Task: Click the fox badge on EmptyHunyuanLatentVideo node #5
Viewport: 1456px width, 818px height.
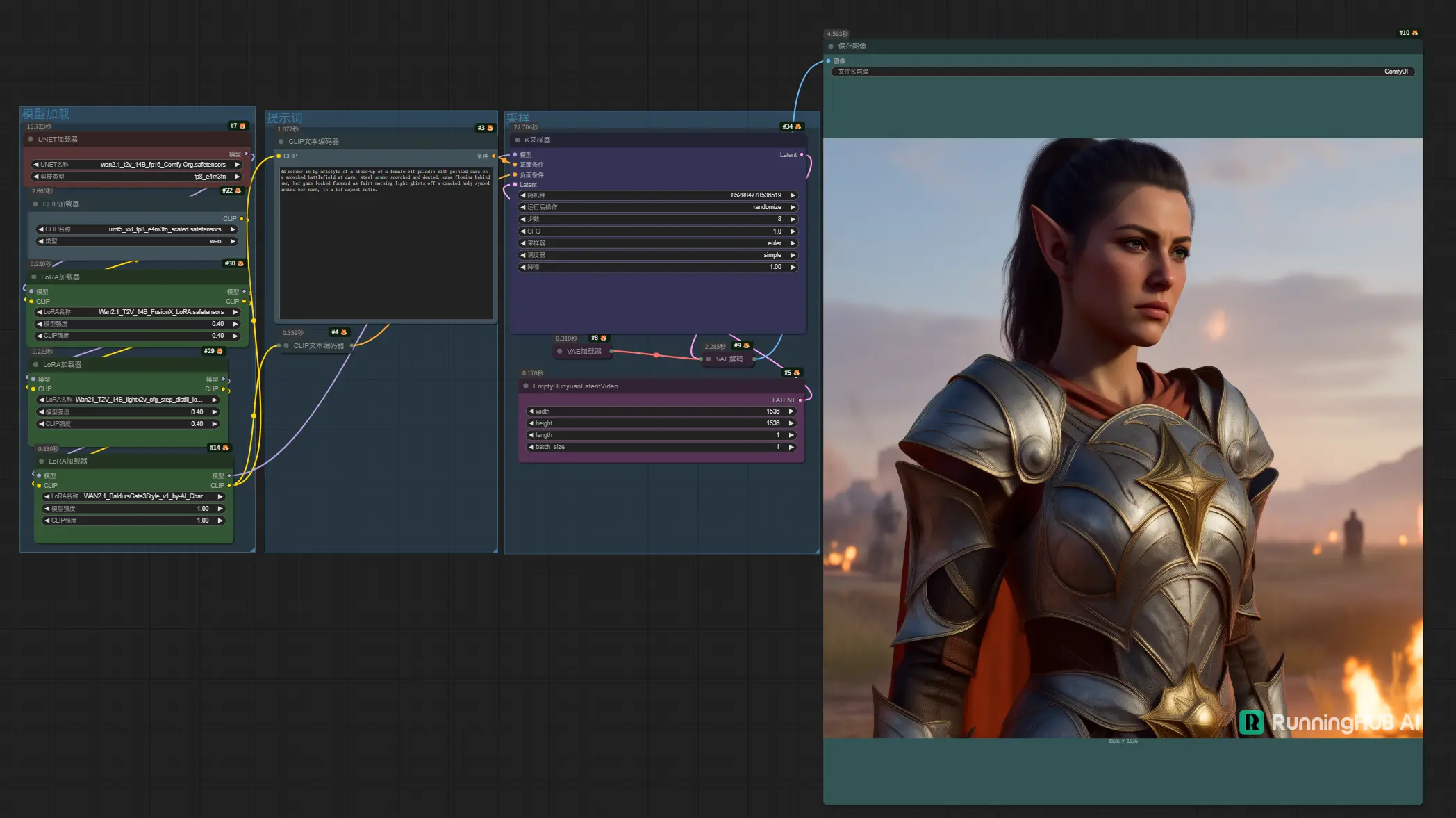Action: 796,373
